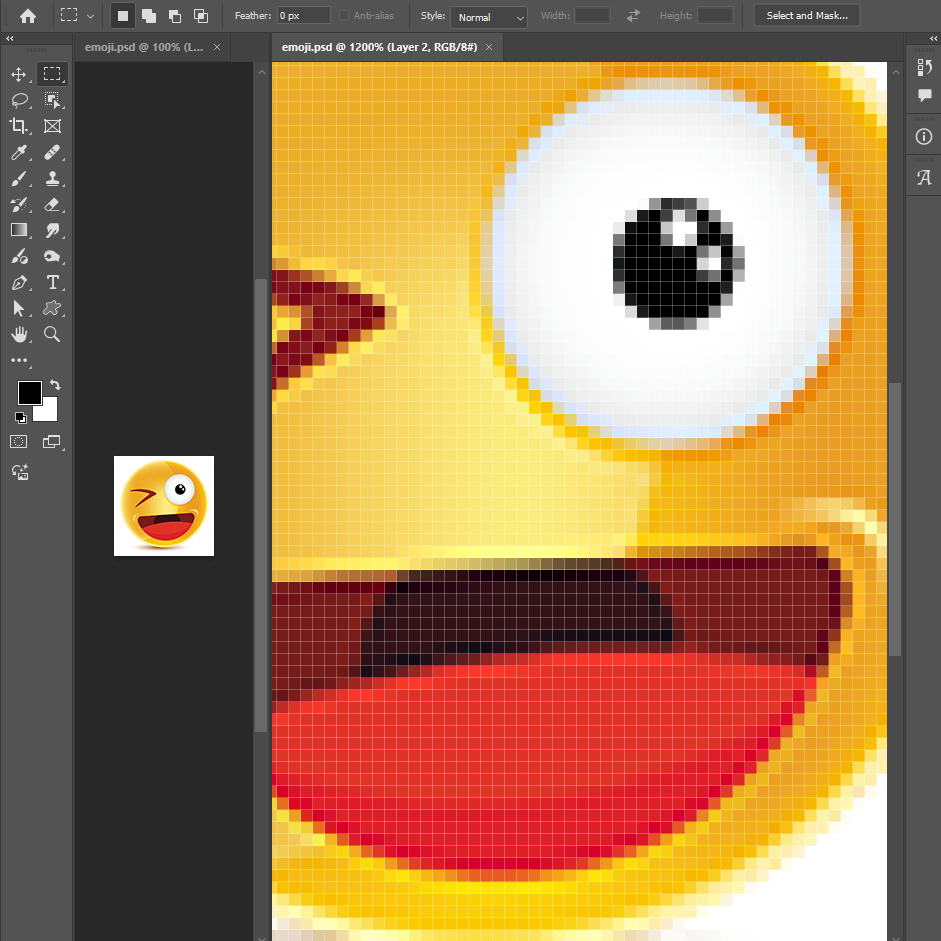Select the Zoom tool
Screen dimensions: 941x941
tap(52, 334)
